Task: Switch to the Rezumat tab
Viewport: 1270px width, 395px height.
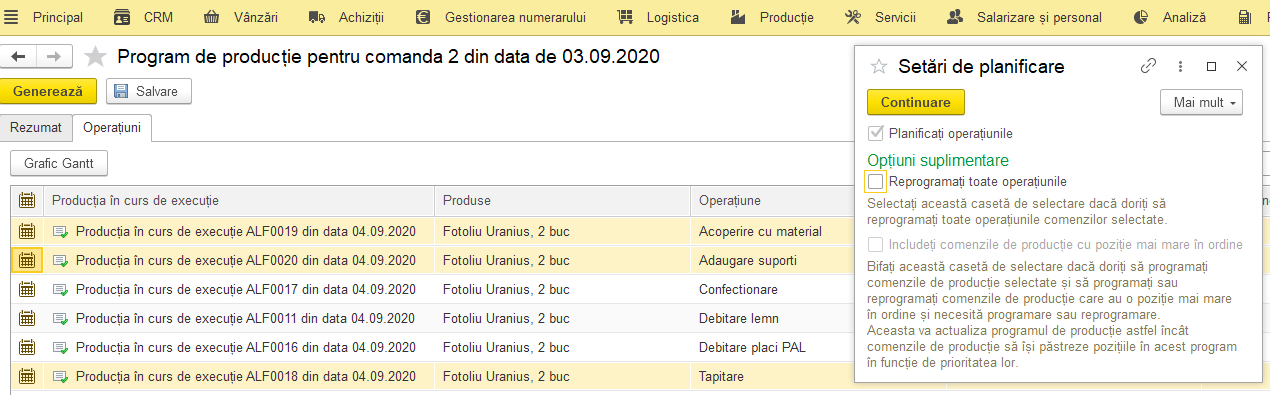Action: coord(37,128)
